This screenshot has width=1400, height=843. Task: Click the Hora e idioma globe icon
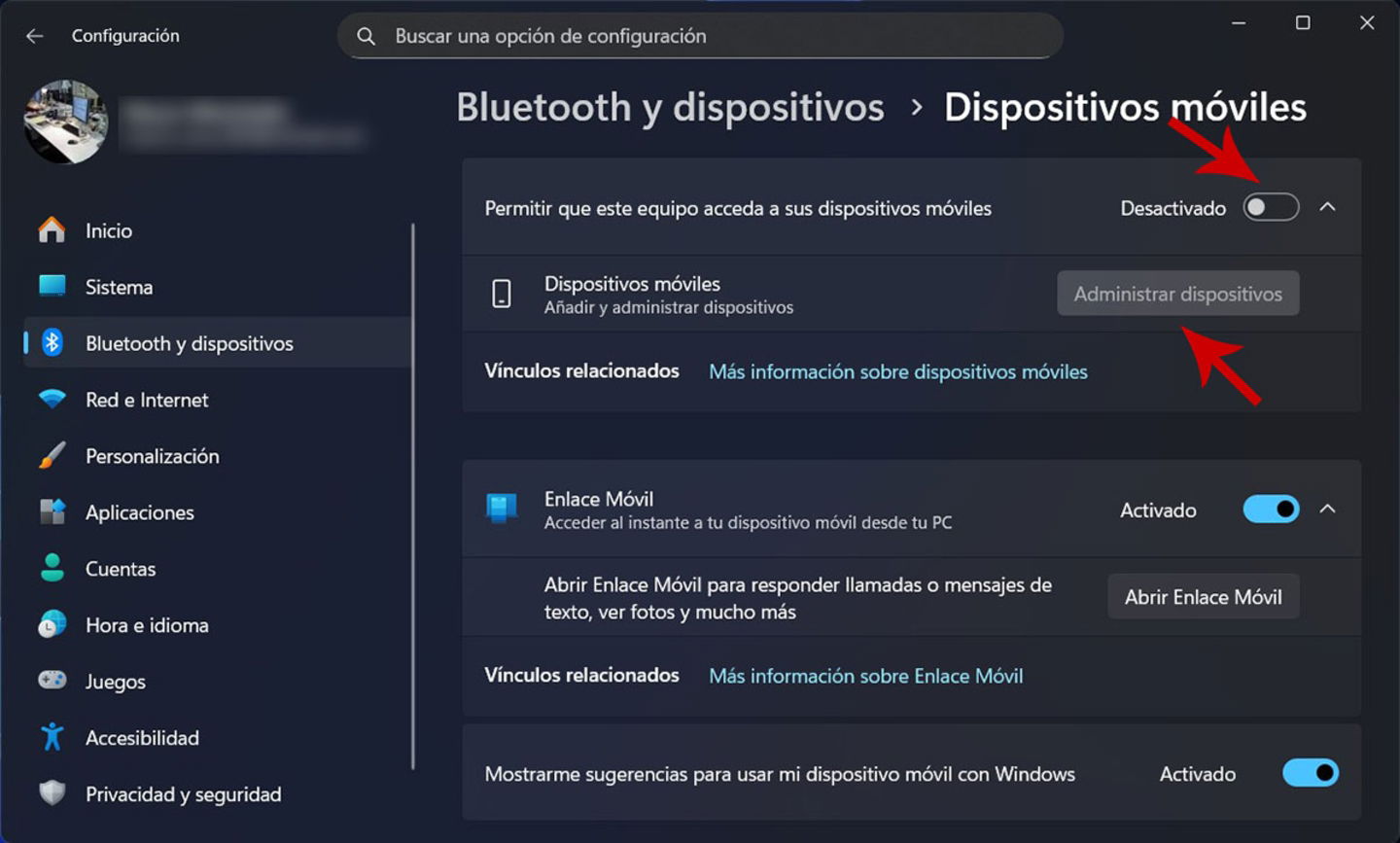click(52, 624)
